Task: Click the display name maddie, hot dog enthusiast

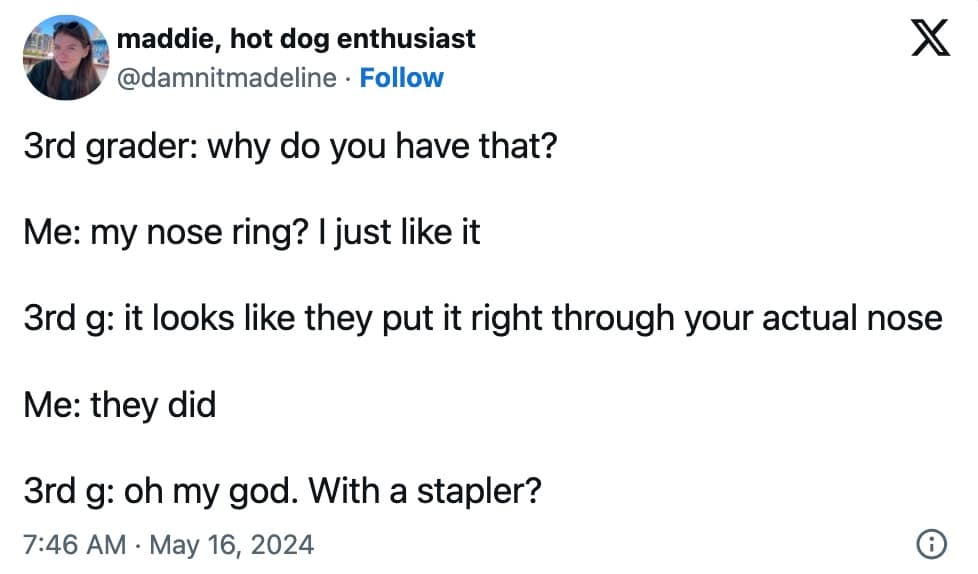Action: pos(296,39)
